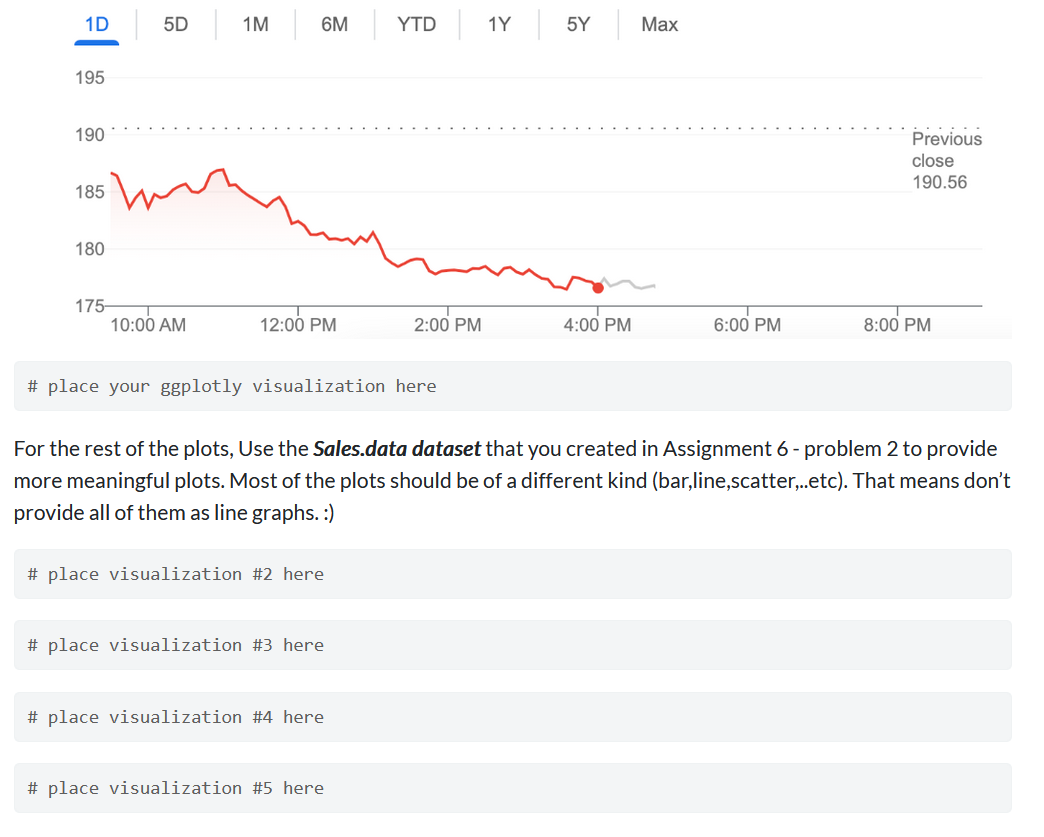
Task: Open the 6M price history view
Action: pyautogui.click(x=334, y=25)
